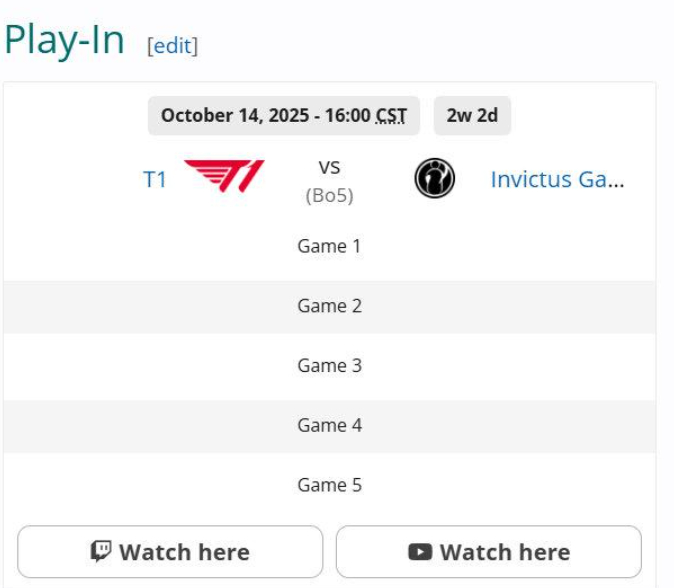
Task: Select the Game 1 row
Action: (329, 246)
